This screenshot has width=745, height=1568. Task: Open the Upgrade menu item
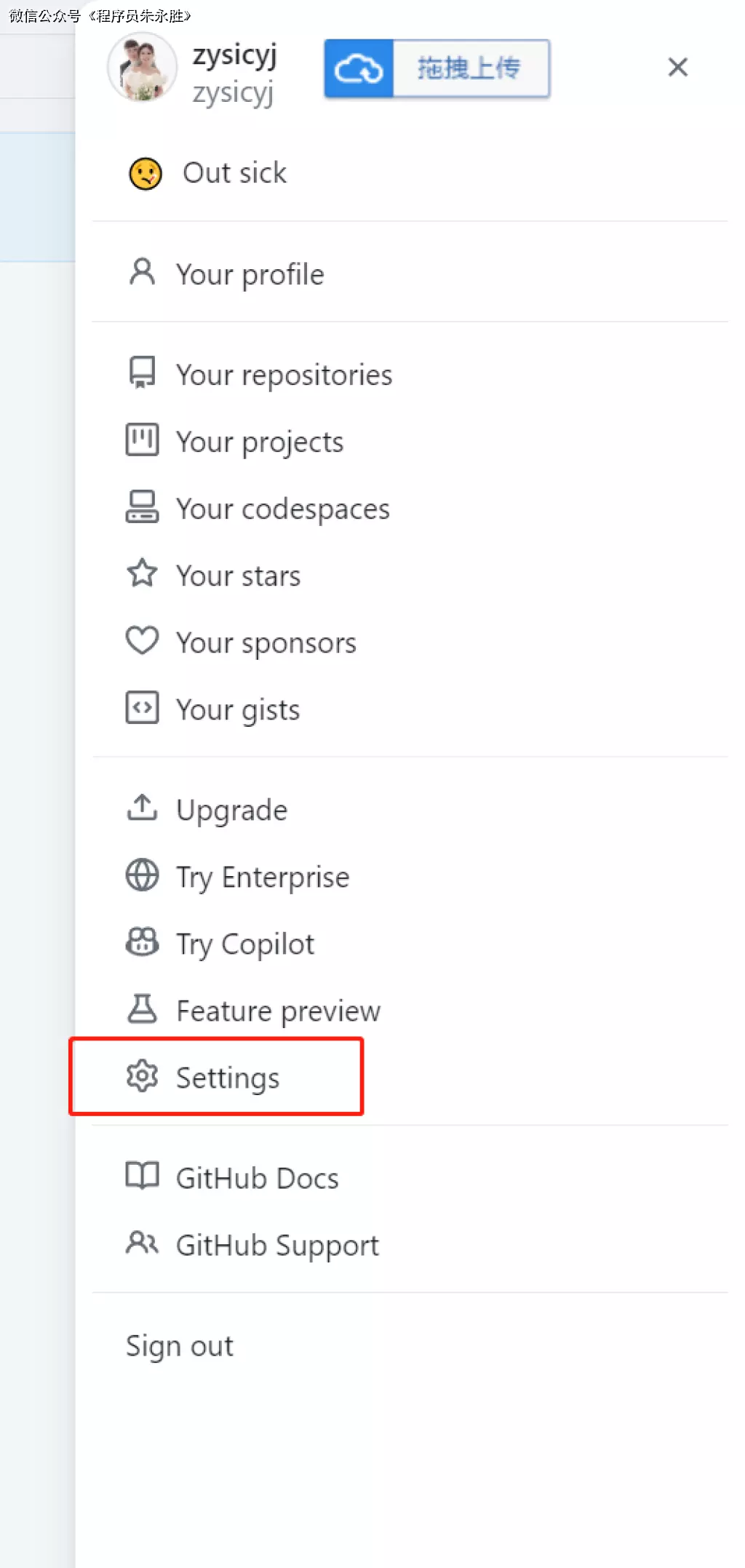(x=231, y=810)
